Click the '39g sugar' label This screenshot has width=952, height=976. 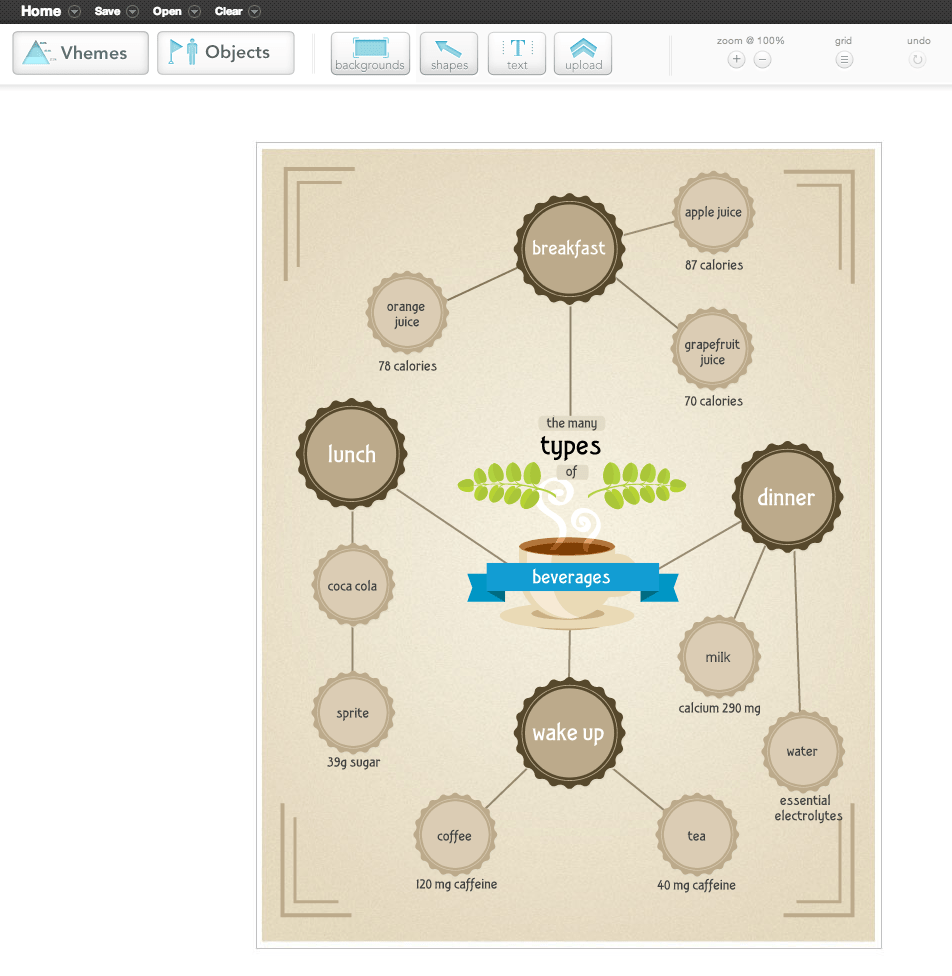click(354, 762)
